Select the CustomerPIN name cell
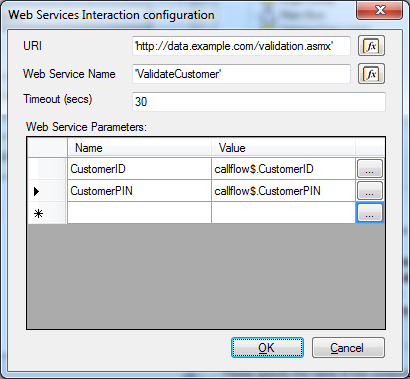This screenshot has height=379, width=410. coord(139,191)
